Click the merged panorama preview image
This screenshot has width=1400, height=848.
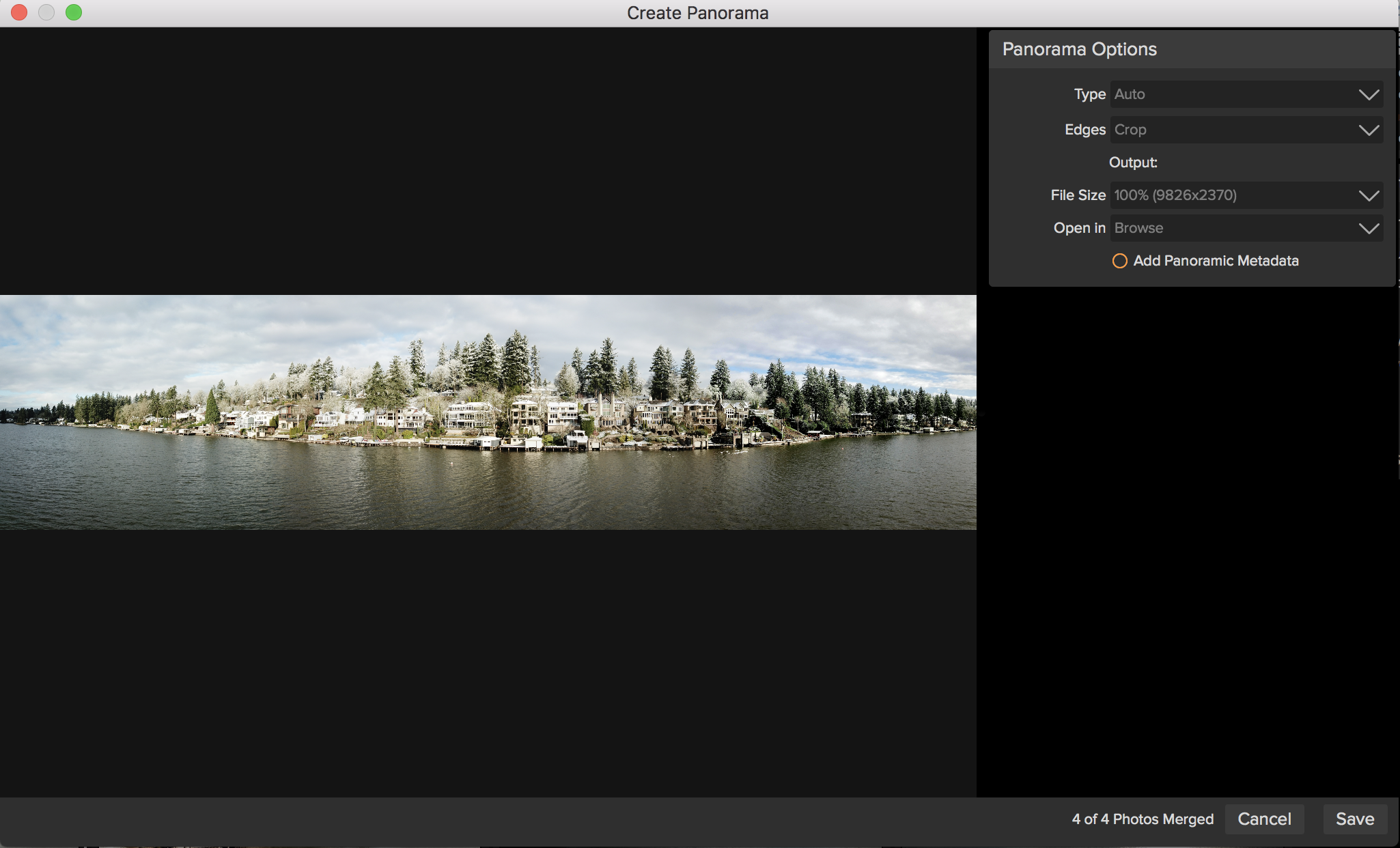coord(488,412)
